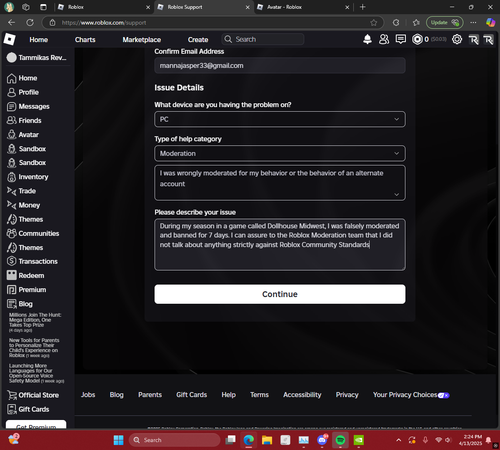Refresh the browser page
500x450 pixels.
[x=30, y=23]
